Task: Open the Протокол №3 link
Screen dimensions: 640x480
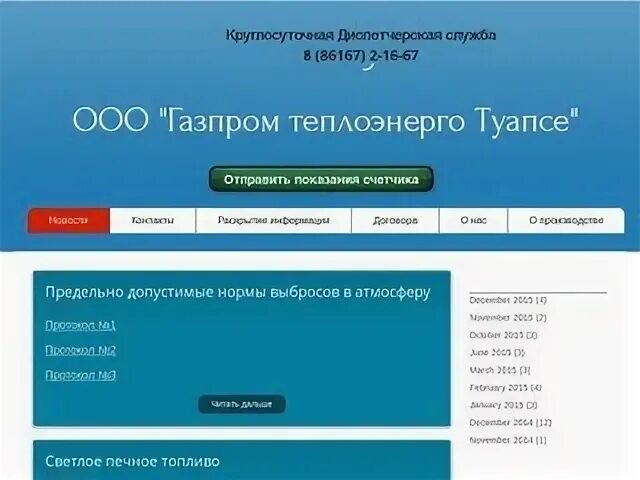Action: tap(80, 375)
